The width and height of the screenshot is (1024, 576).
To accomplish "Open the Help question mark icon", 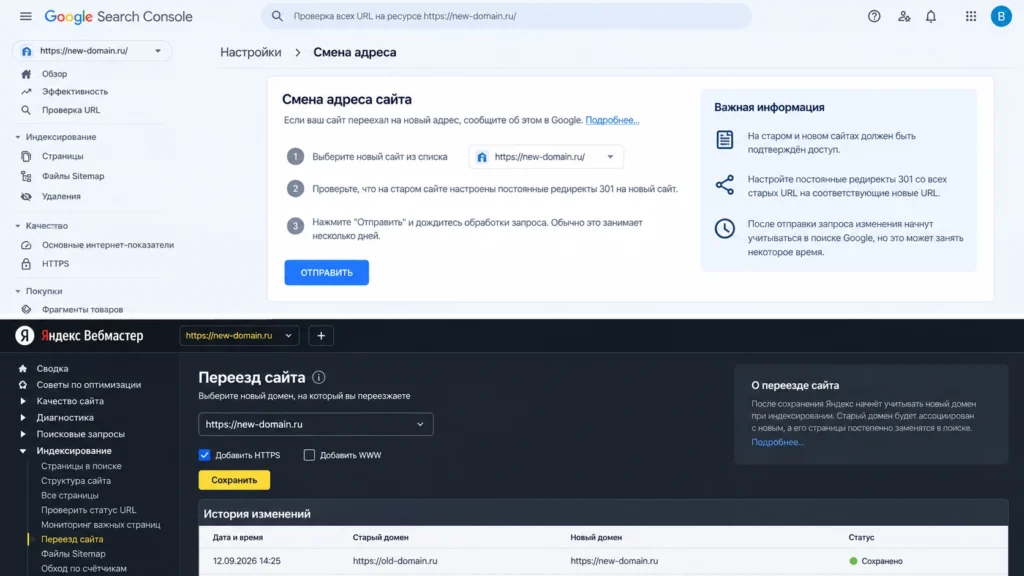I will (x=874, y=16).
